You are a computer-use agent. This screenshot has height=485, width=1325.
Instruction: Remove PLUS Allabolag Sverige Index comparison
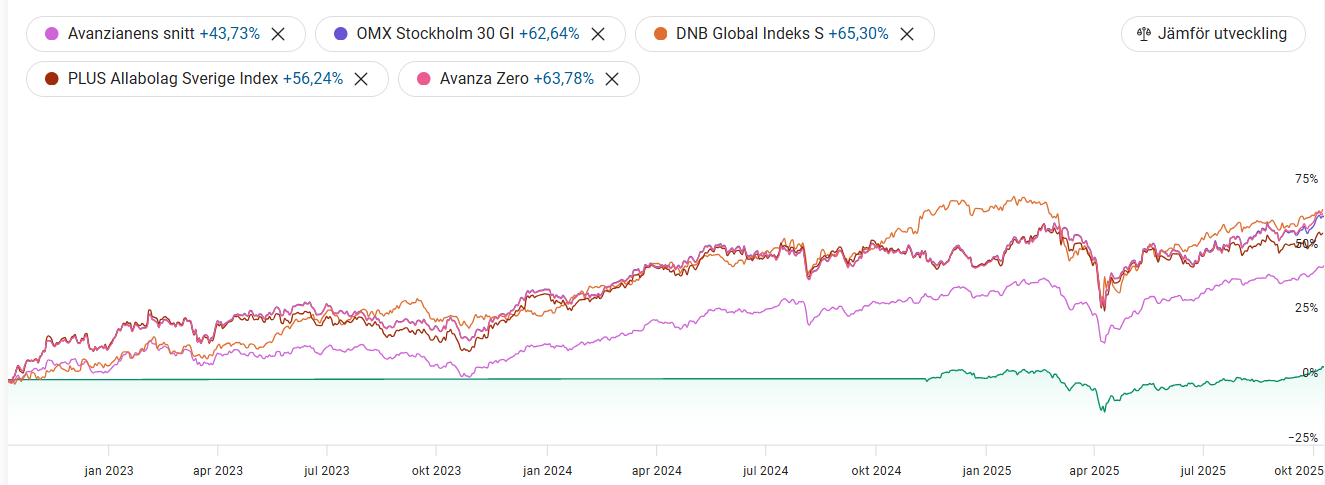(x=362, y=79)
